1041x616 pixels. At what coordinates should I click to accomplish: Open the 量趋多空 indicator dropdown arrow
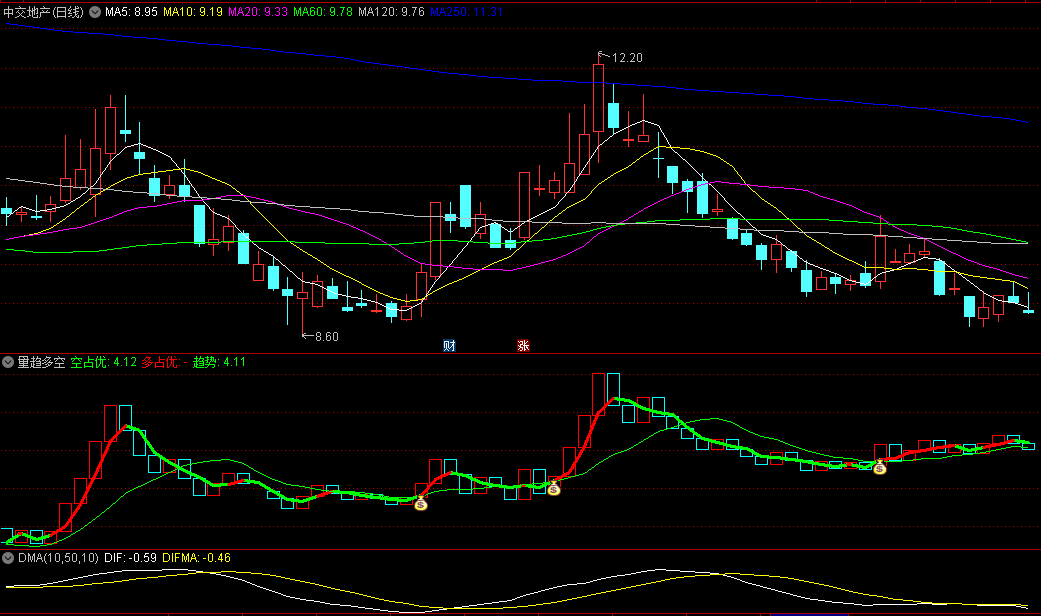pos(8,362)
